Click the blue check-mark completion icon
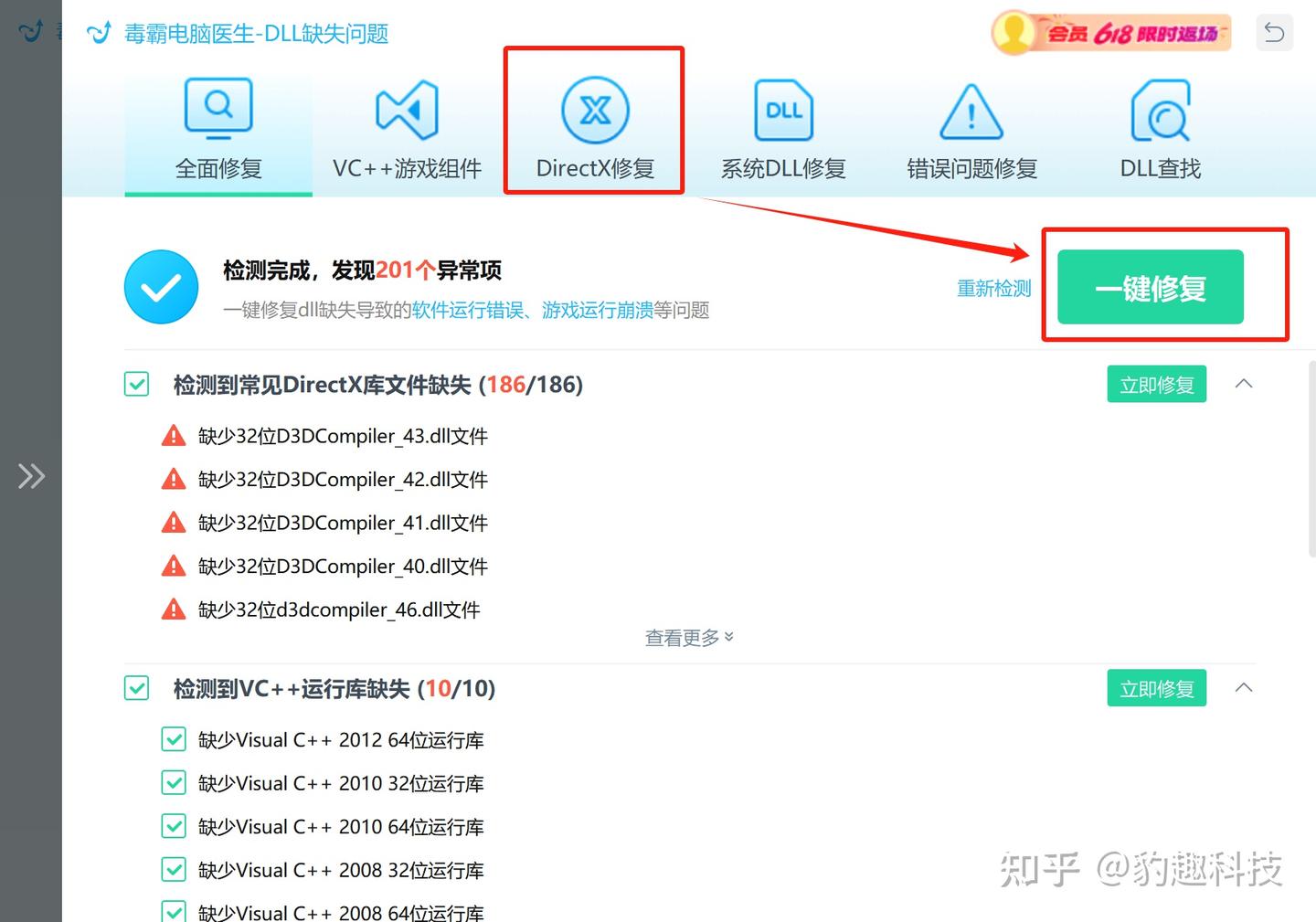This screenshot has width=1316, height=922. [x=162, y=287]
